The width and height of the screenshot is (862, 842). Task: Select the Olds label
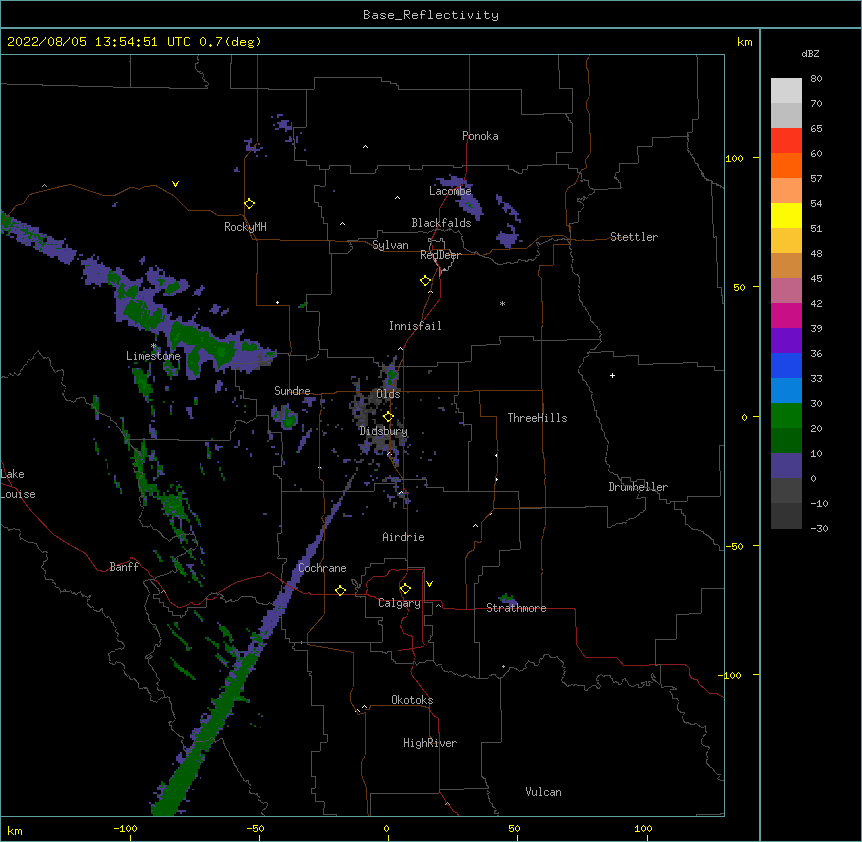pos(388,394)
